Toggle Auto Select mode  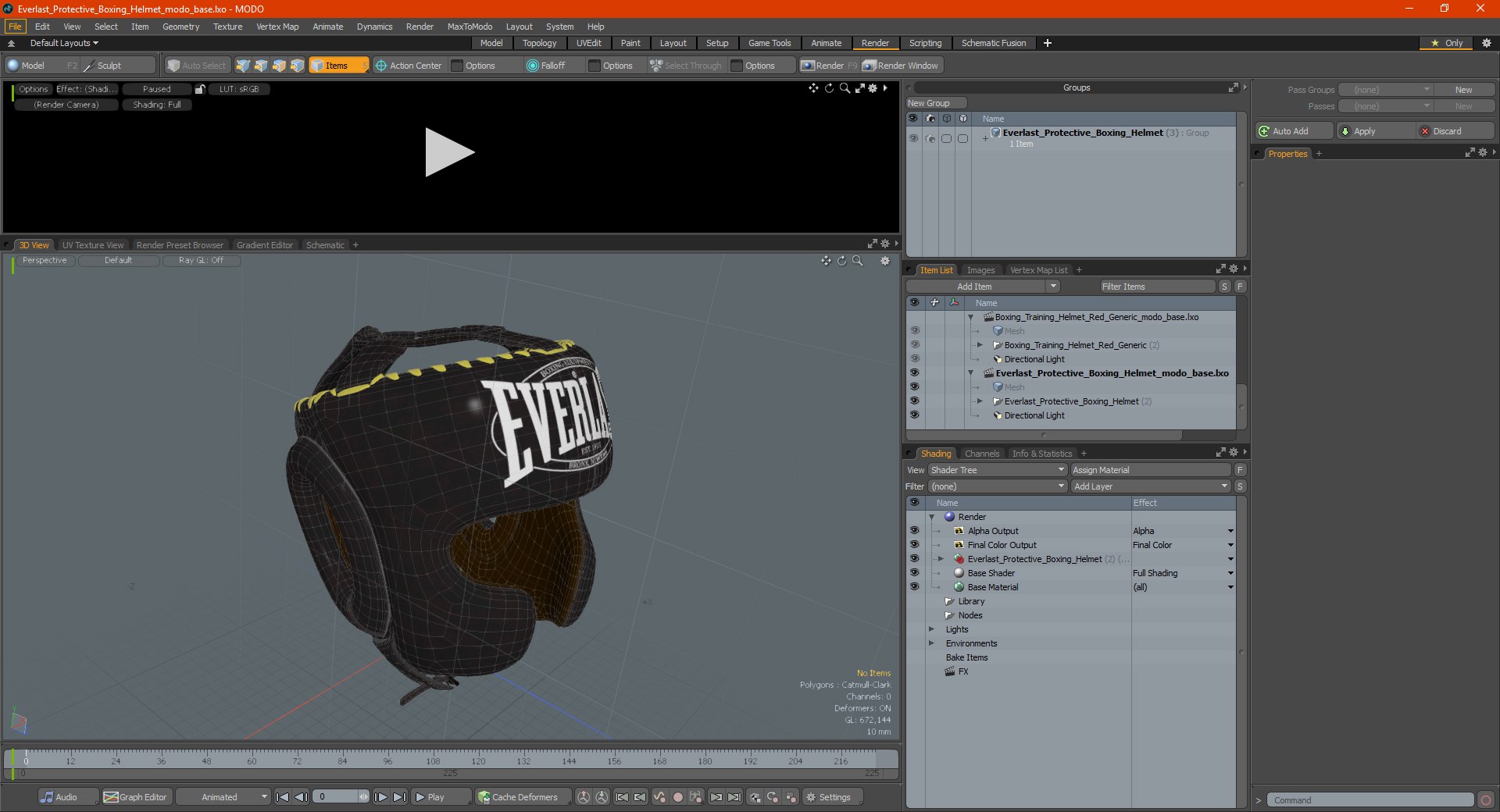(x=197, y=66)
